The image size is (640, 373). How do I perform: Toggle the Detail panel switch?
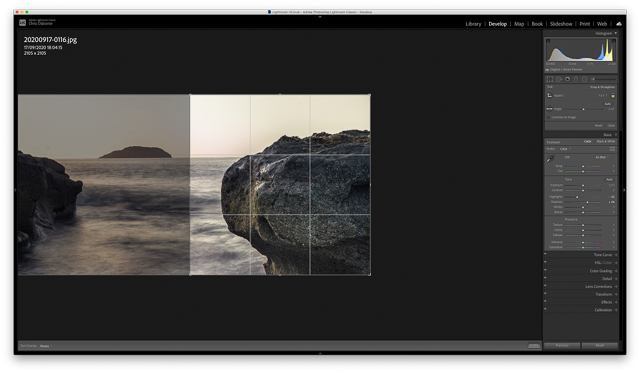(x=545, y=278)
